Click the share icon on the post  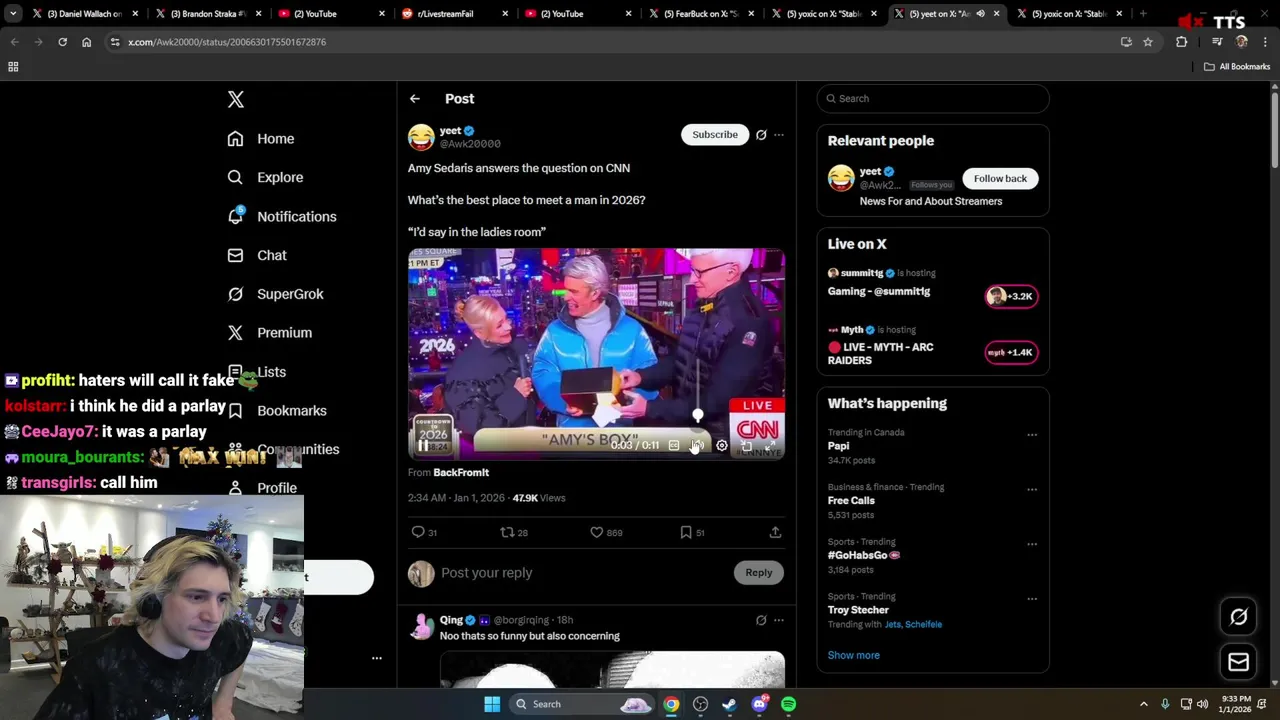click(775, 532)
